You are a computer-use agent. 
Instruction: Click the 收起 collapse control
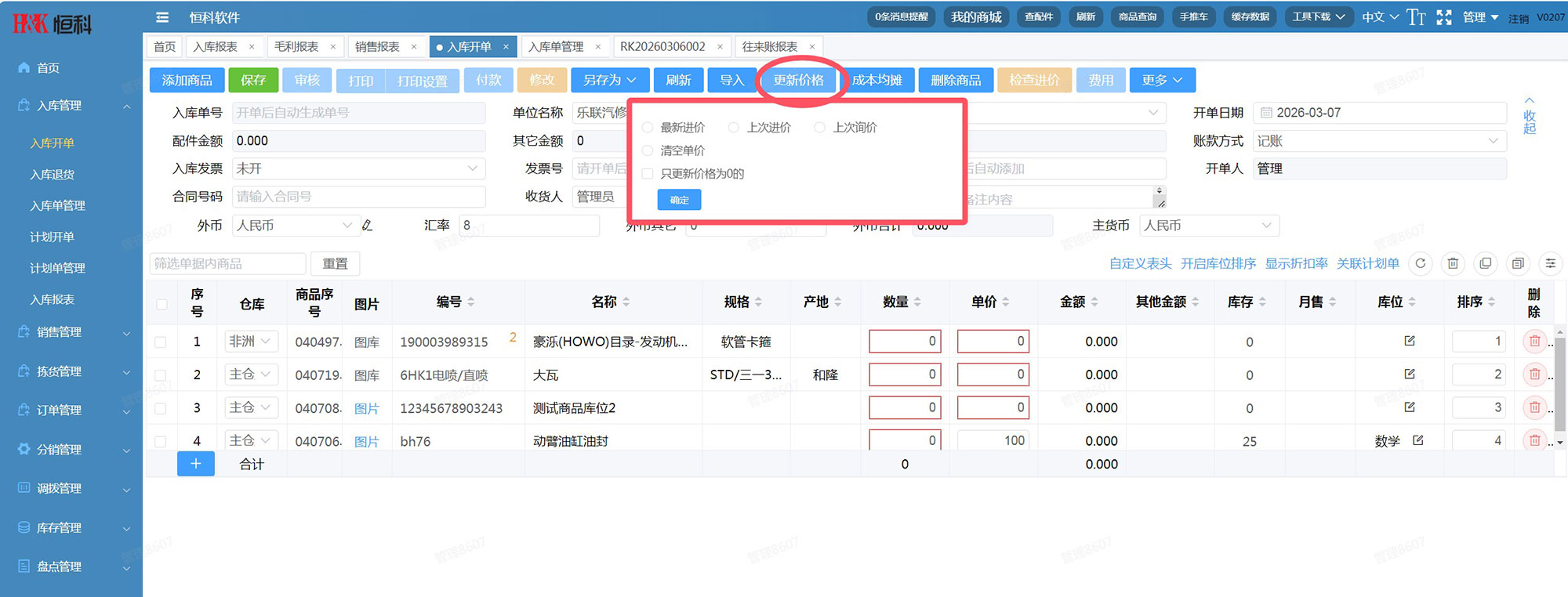(1530, 116)
